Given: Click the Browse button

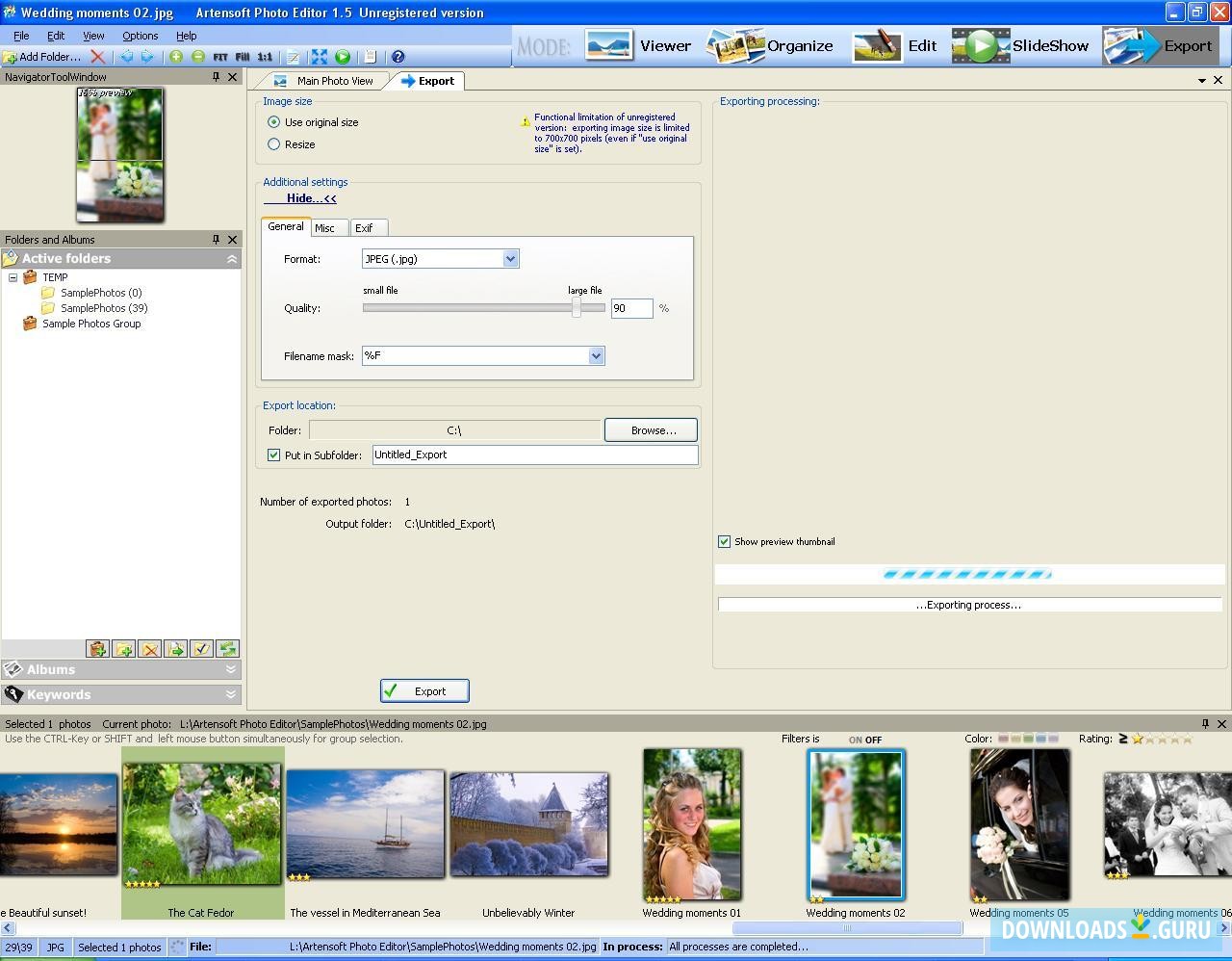Looking at the screenshot, I should pyautogui.click(x=651, y=429).
